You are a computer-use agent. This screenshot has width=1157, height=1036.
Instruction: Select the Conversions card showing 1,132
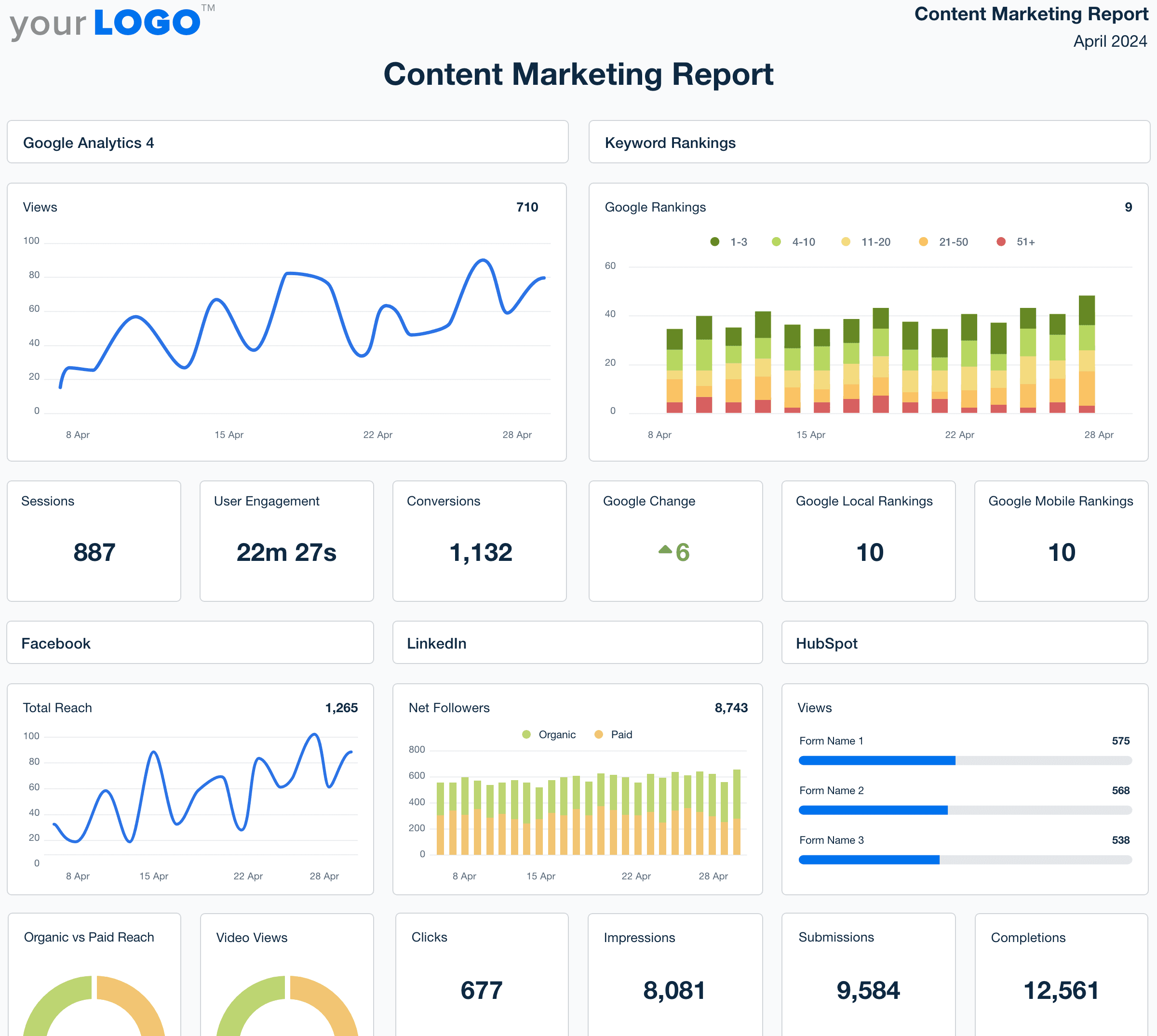tap(480, 550)
